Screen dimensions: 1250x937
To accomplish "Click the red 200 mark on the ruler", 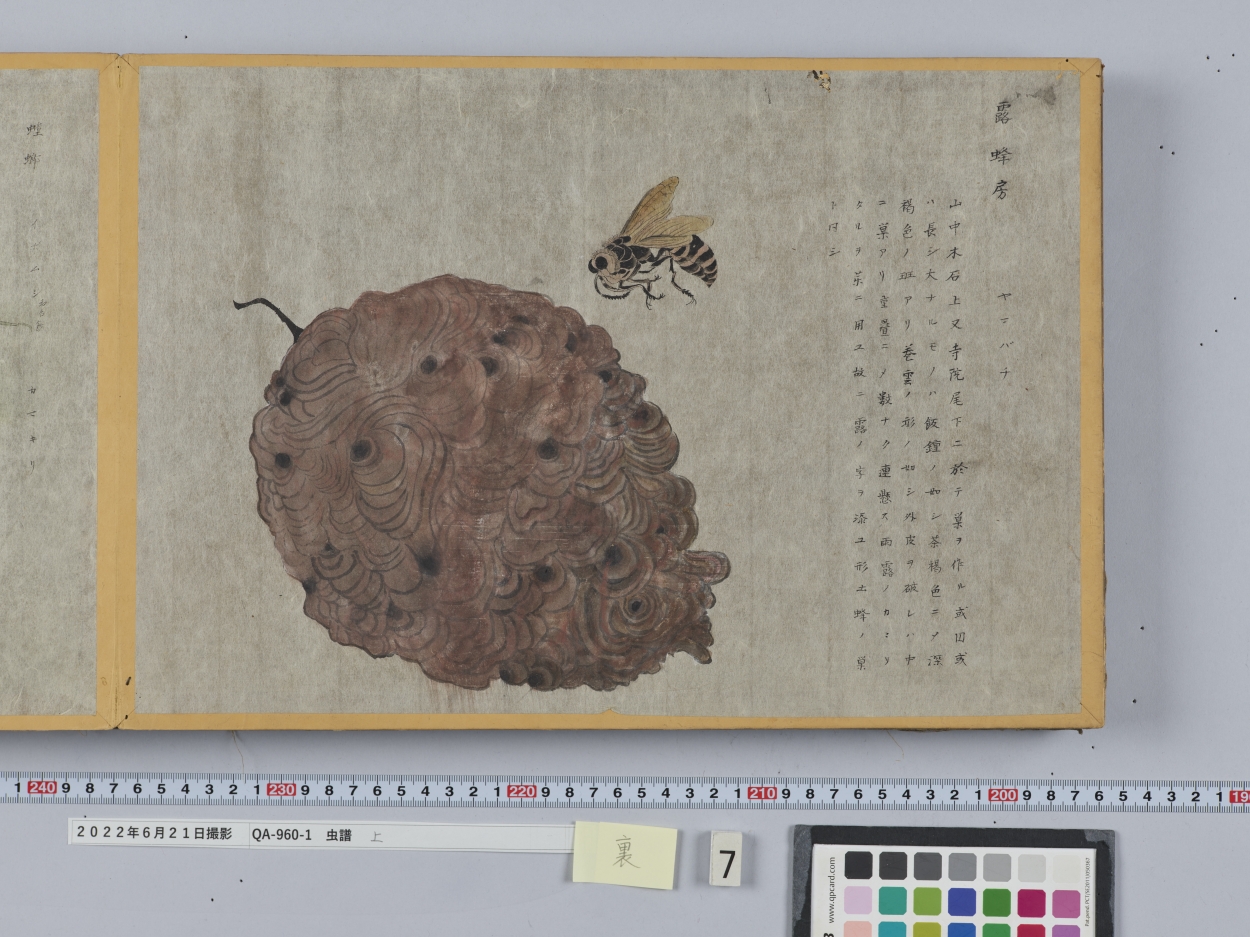I will click(1002, 795).
